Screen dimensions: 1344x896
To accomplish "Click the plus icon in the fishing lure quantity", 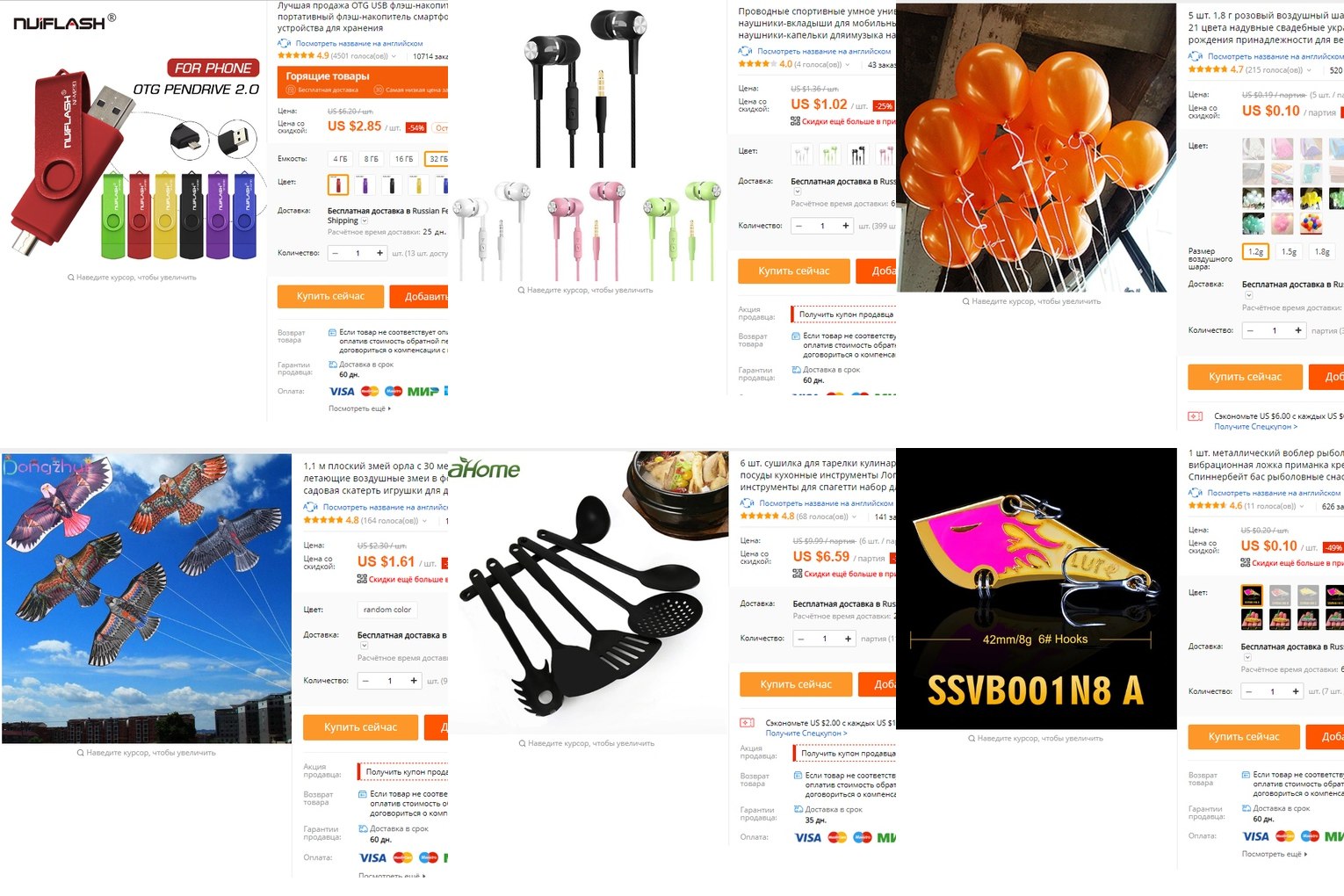I will coord(1296,691).
